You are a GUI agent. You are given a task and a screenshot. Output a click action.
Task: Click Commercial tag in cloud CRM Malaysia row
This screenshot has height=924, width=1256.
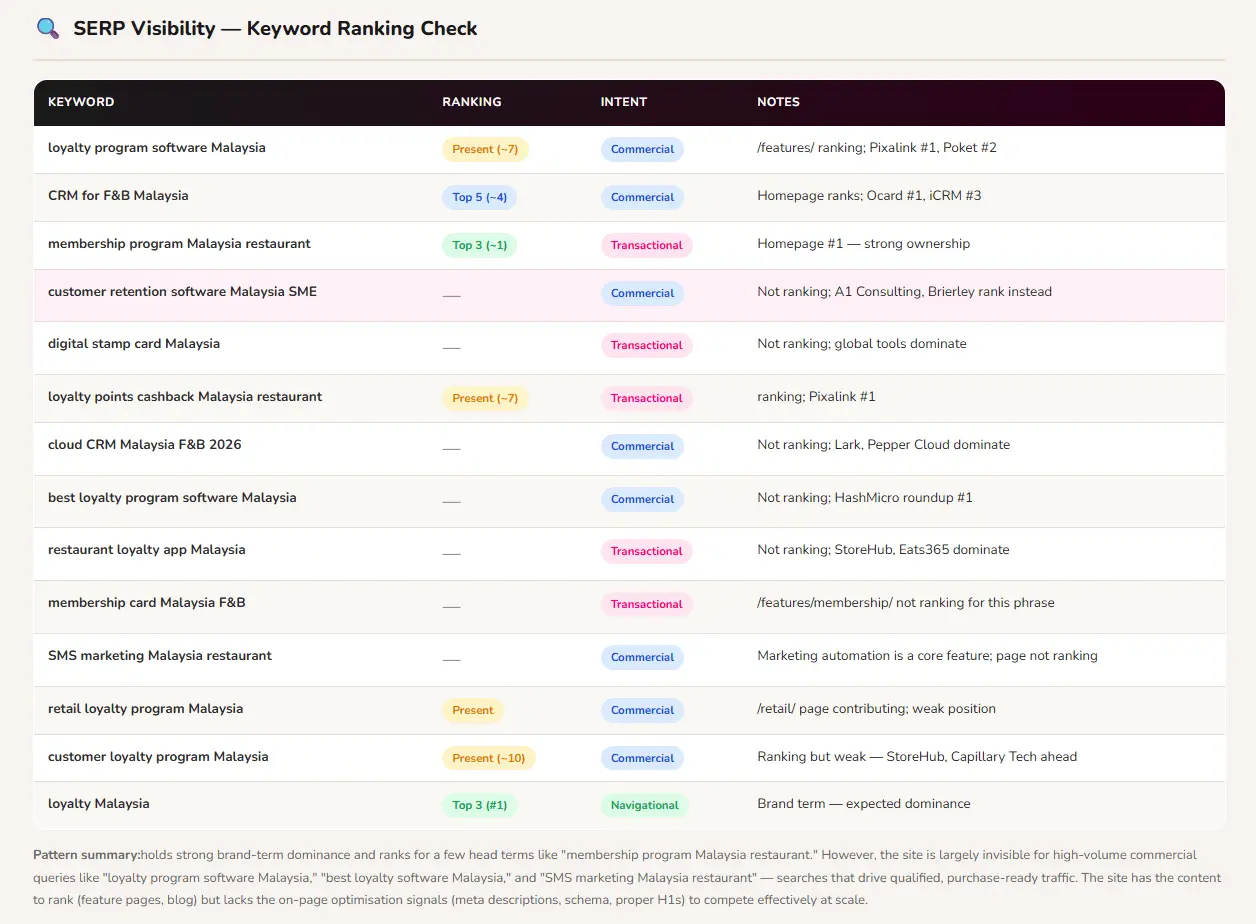pos(642,447)
